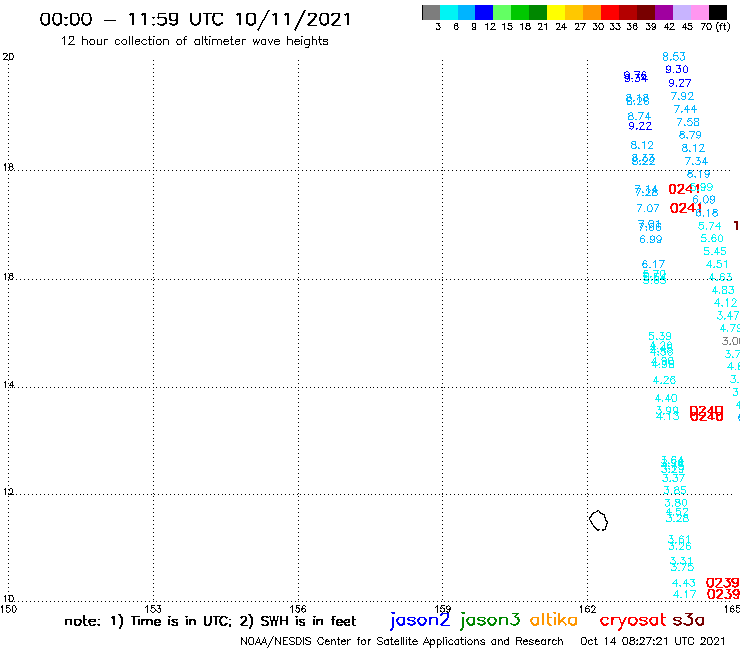740x650 pixels.
Task: Click the note about UTC time and SWH feet
Action: (x=210, y=621)
